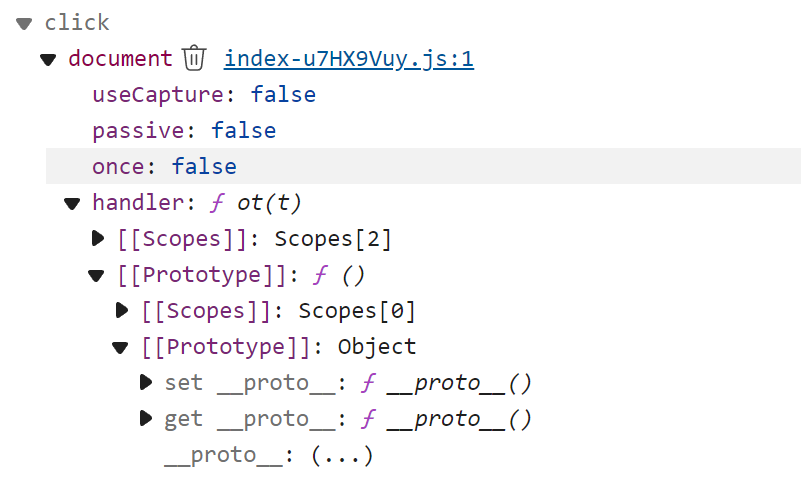Expand the get __proto__ property

pos(146,419)
